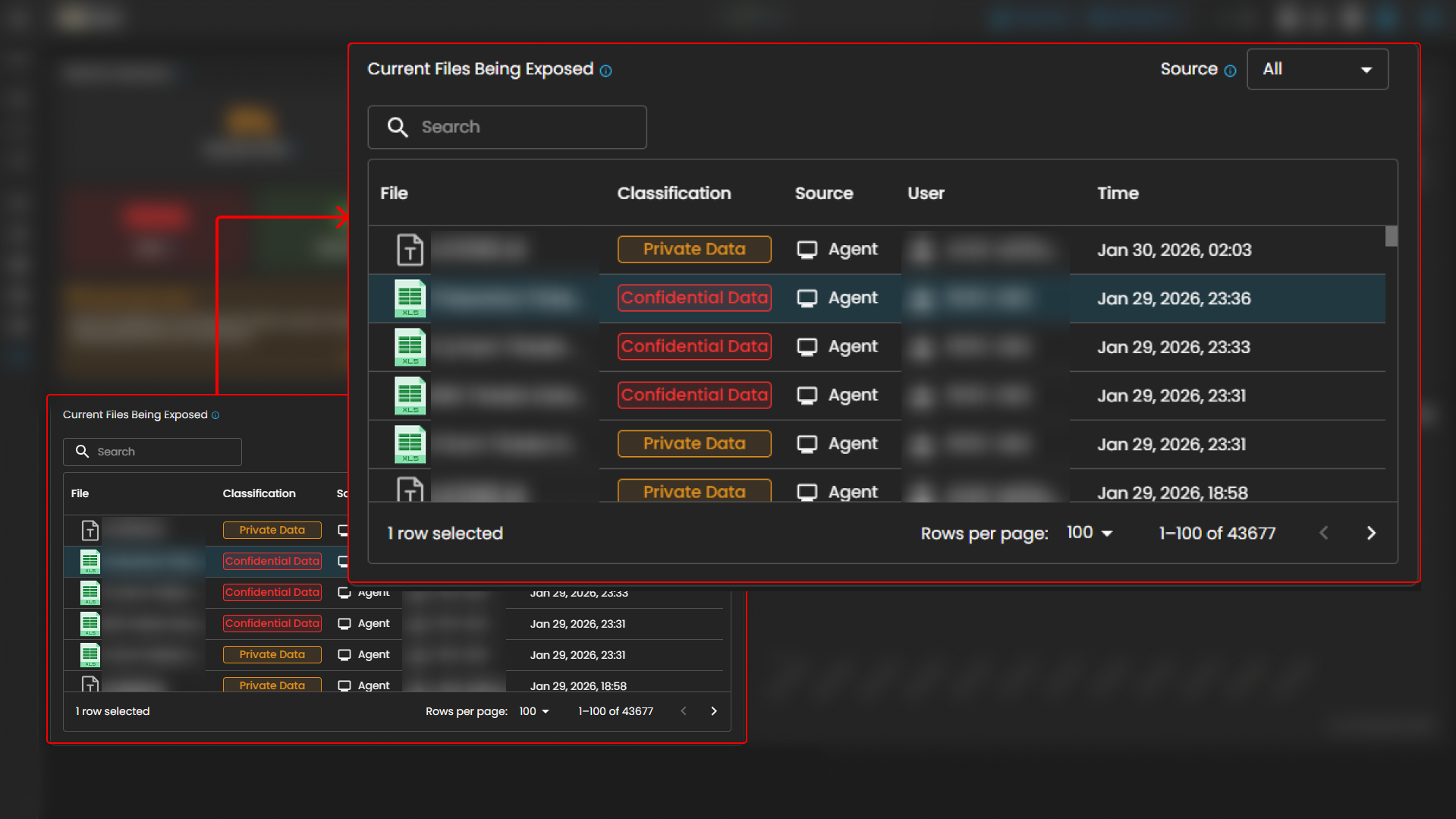Click Confidential Data badge in large table 23:33 row
The width and height of the screenshot is (1456, 819).
tap(694, 346)
